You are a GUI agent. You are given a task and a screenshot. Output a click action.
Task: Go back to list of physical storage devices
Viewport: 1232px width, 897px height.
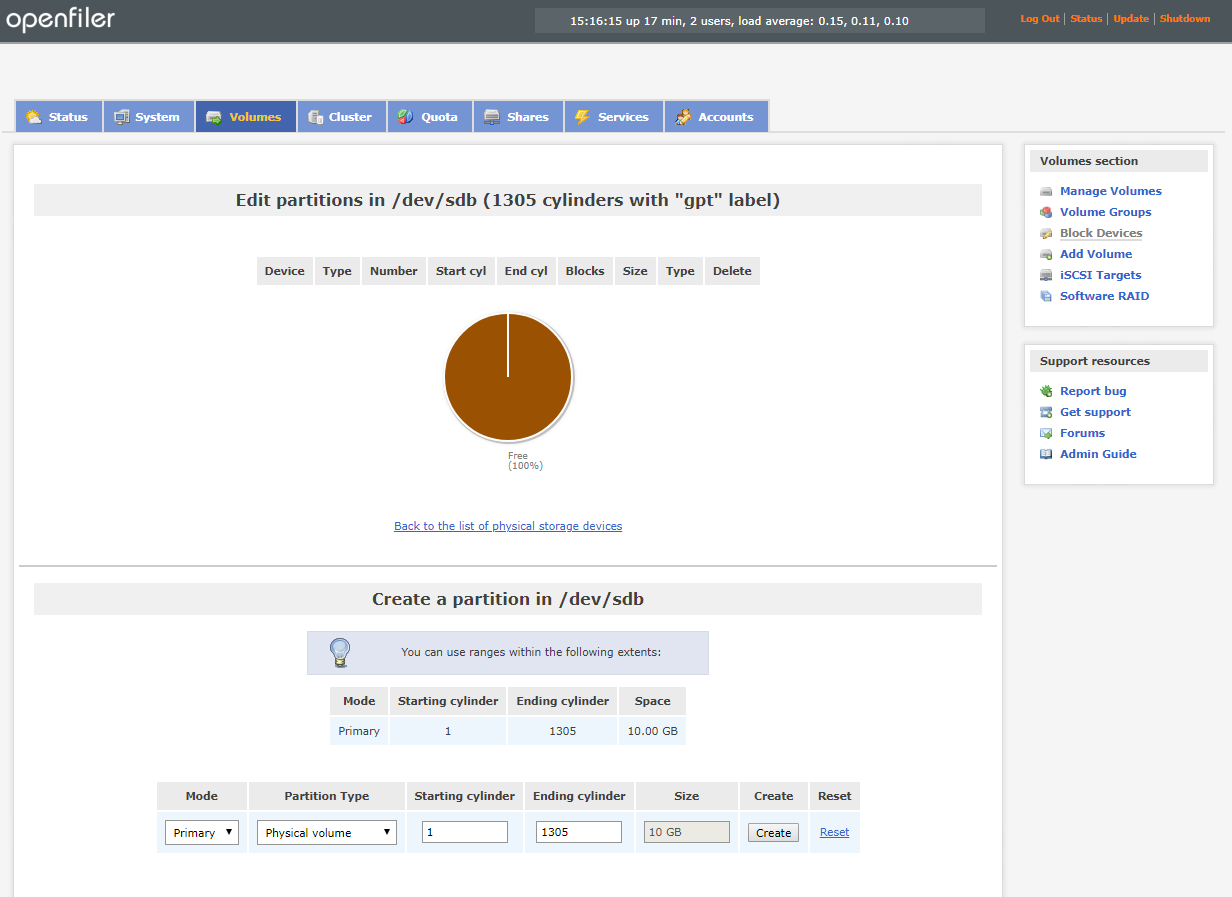(x=508, y=526)
